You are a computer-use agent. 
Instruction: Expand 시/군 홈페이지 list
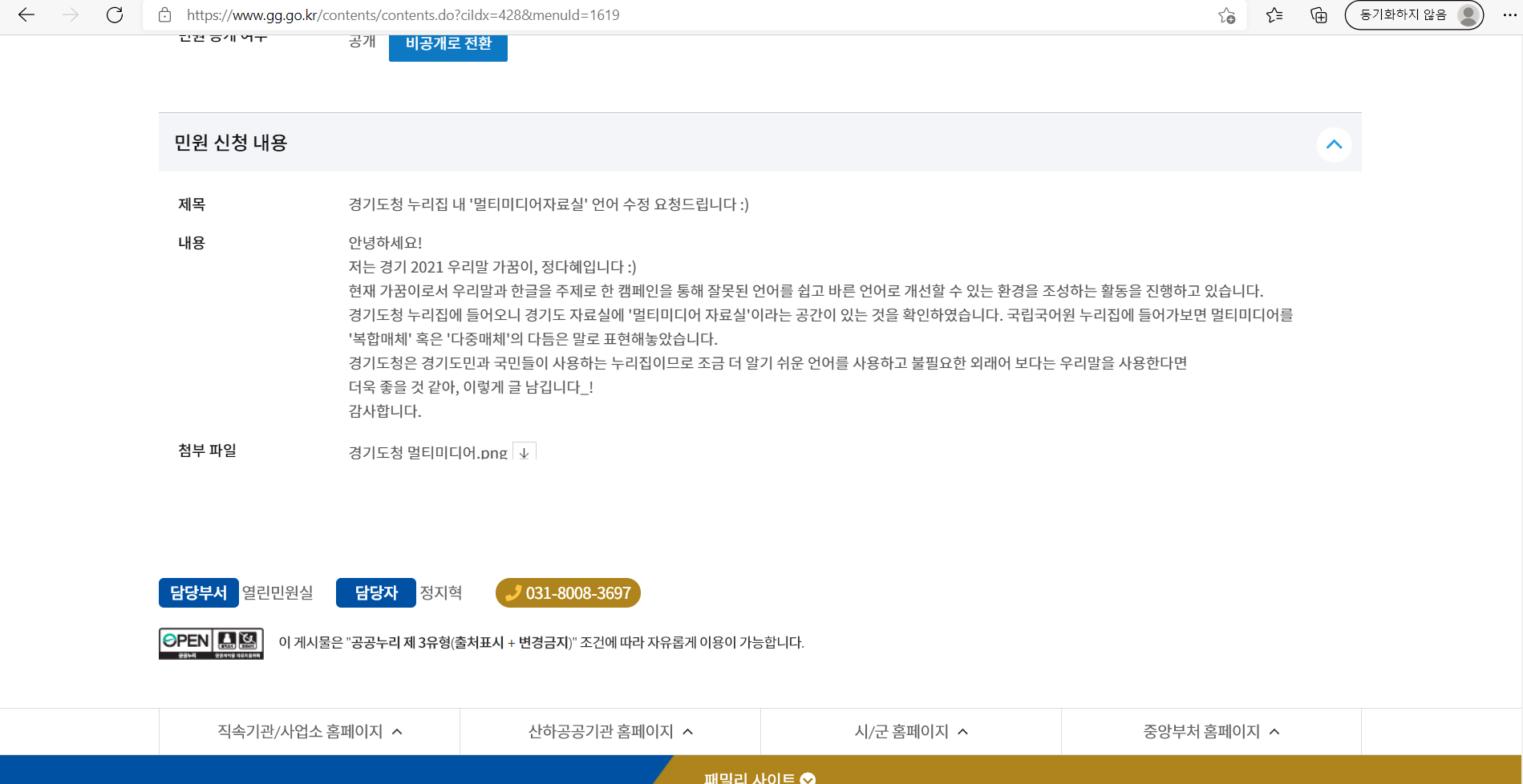911,731
